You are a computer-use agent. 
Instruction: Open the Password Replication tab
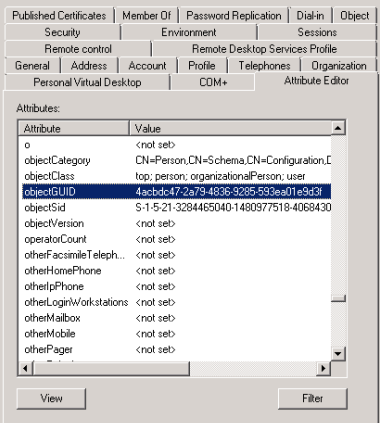click(233, 15)
